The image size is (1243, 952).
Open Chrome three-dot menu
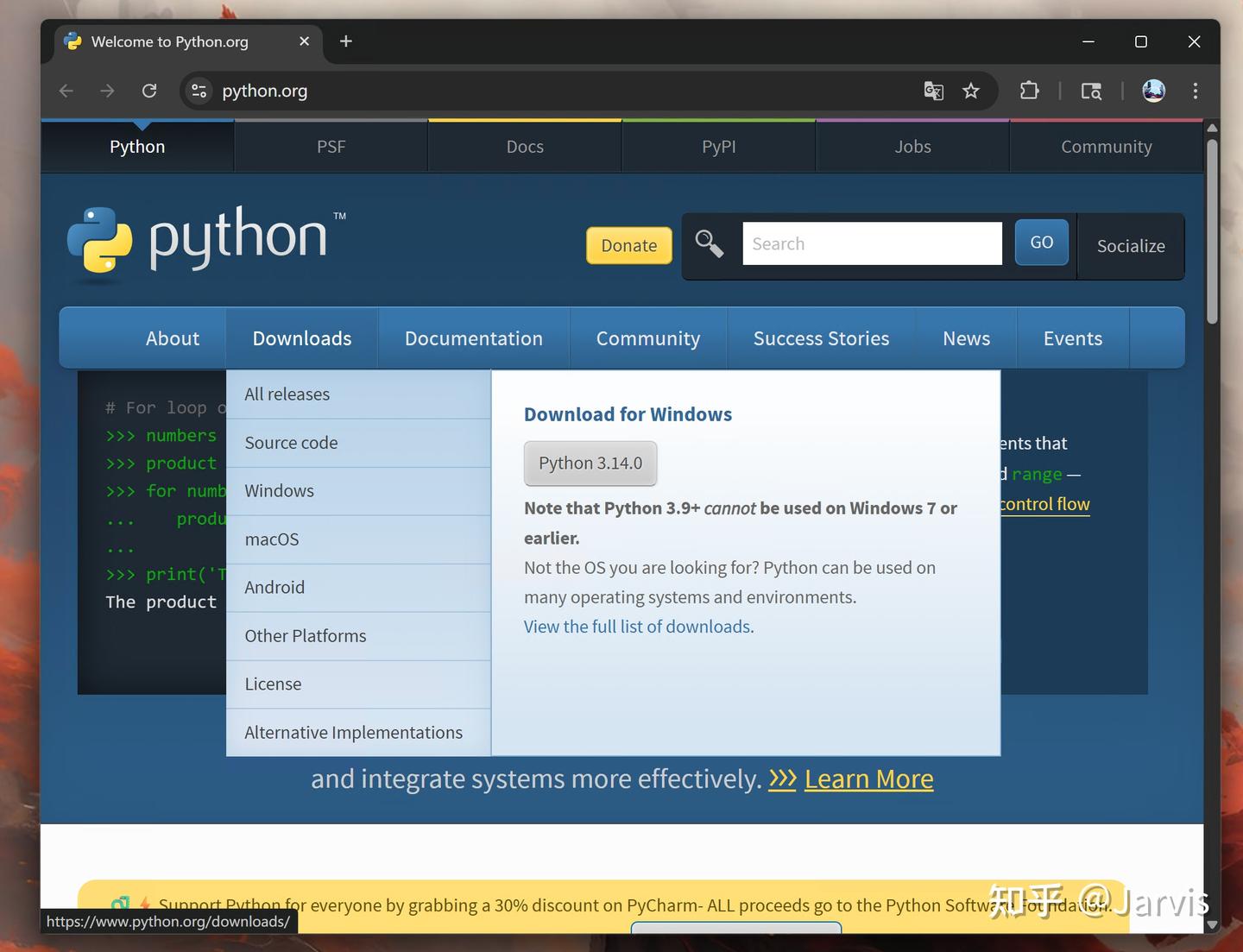tap(1196, 91)
